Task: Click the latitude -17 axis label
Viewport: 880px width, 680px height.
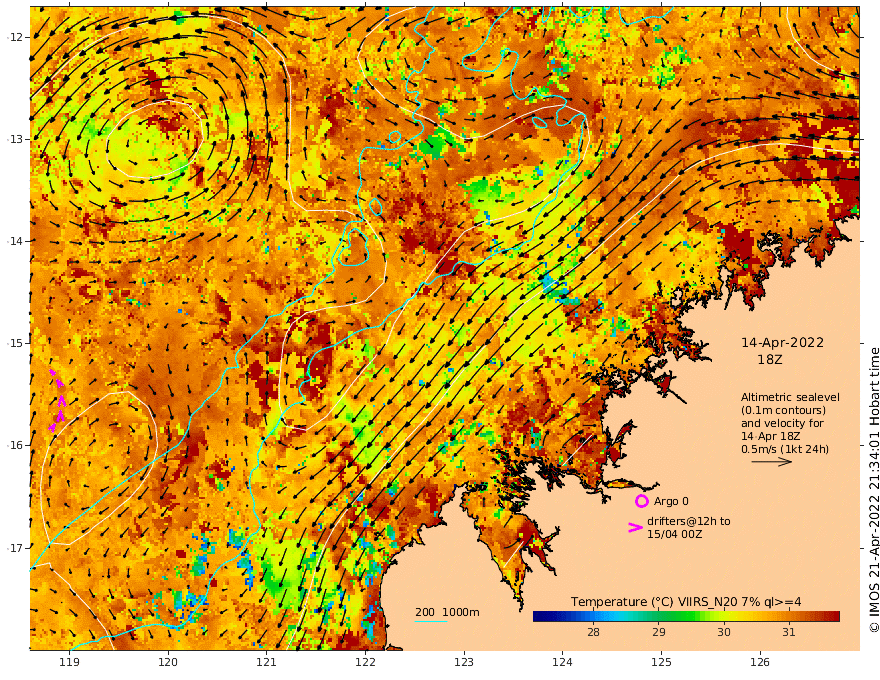Action: tap(15, 548)
